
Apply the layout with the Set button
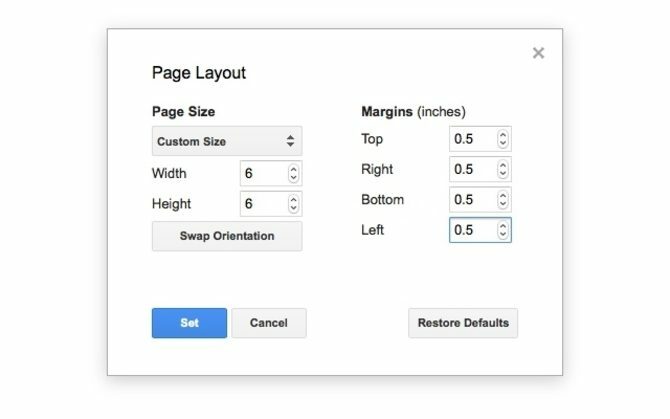[x=189, y=323]
